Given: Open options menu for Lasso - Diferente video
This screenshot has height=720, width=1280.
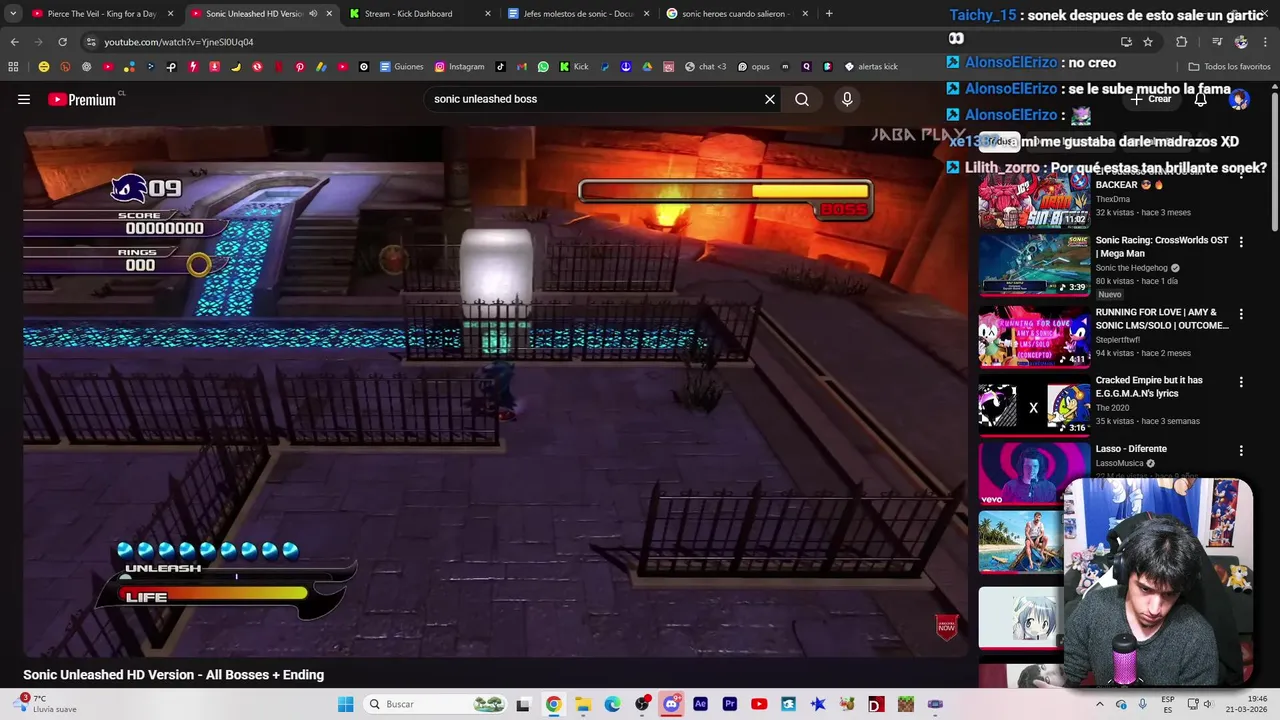Looking at the screenshot, I should pos(1241,451).
